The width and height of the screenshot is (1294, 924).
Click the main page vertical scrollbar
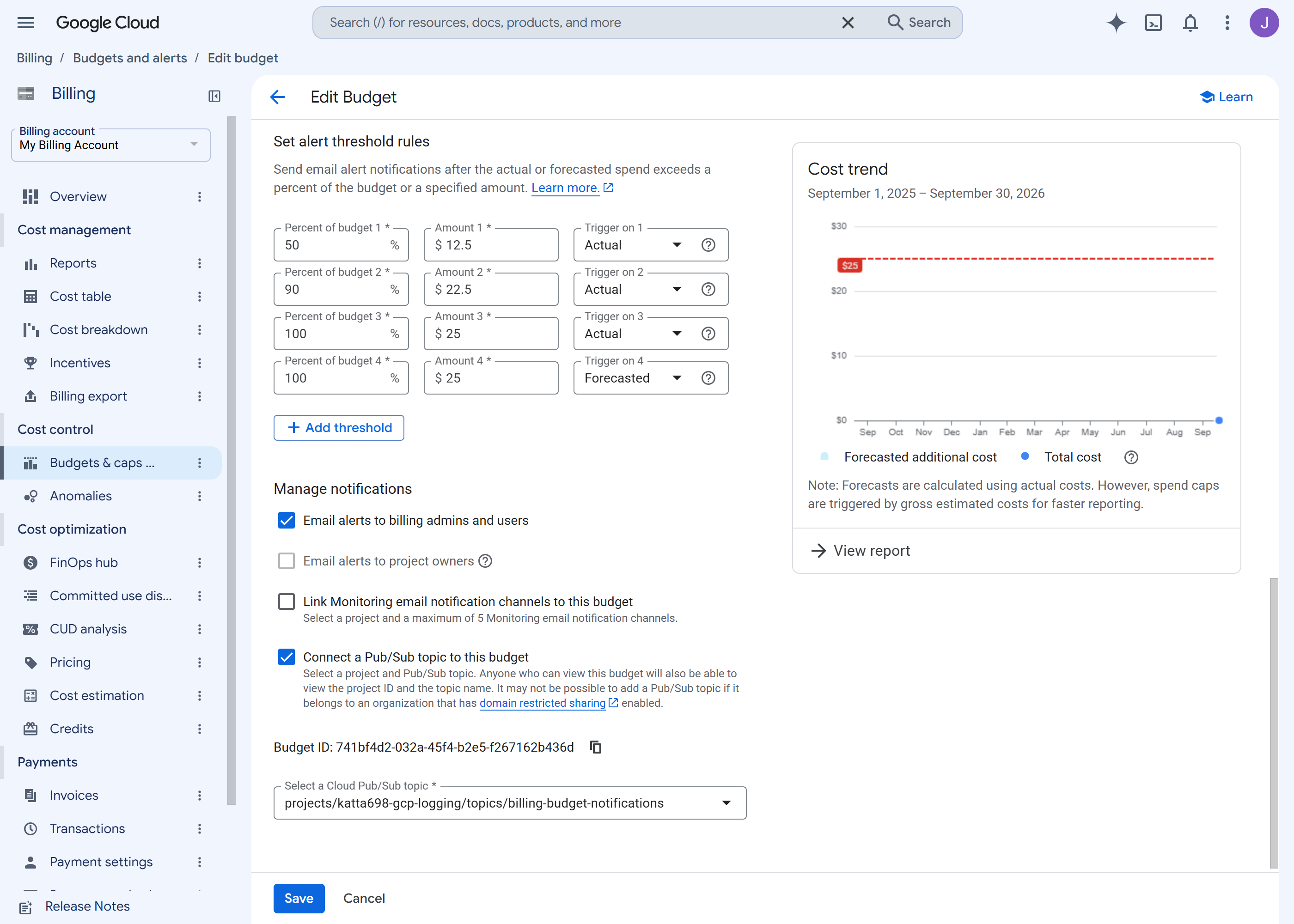click(1274, 723)
